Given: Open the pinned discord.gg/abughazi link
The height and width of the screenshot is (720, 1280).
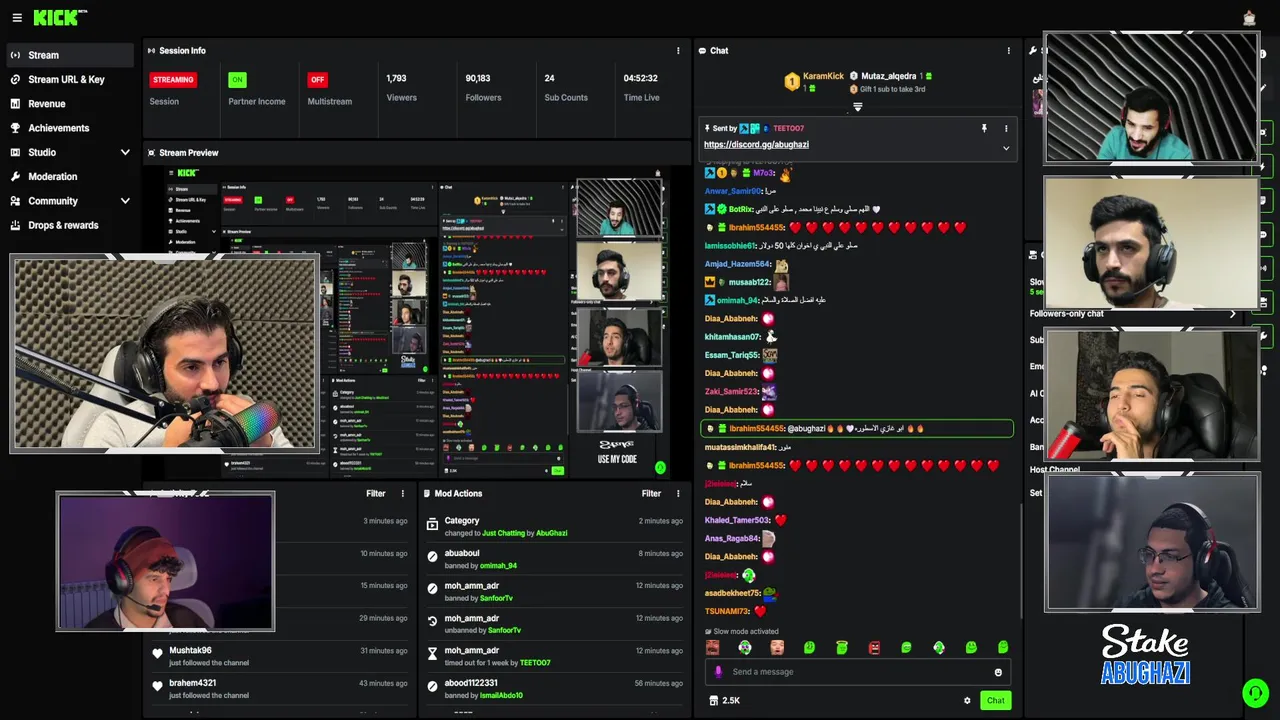Looking at the screenshot, I should (756, 145).
